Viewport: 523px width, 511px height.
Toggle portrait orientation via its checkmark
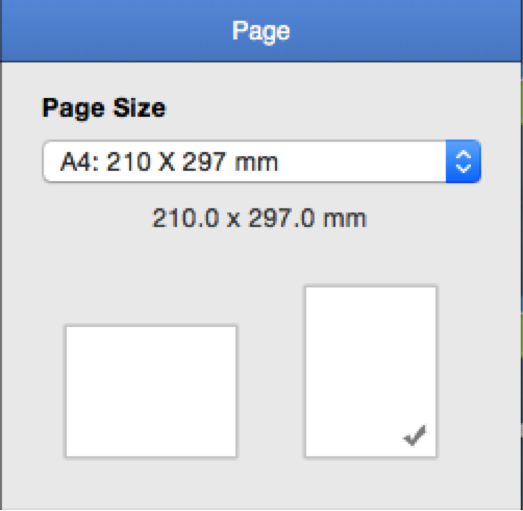pyautogui.click(x=415, y=435)
